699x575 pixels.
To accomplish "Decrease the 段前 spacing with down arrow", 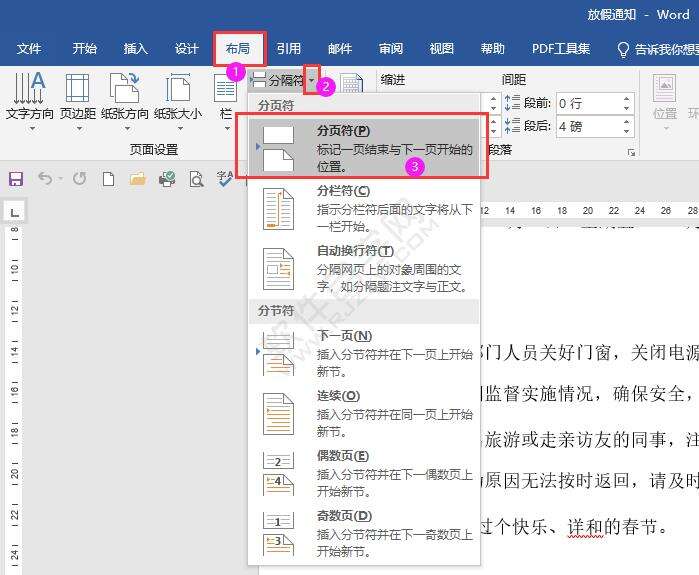I will pyautogui.click(x=626, y=108).
